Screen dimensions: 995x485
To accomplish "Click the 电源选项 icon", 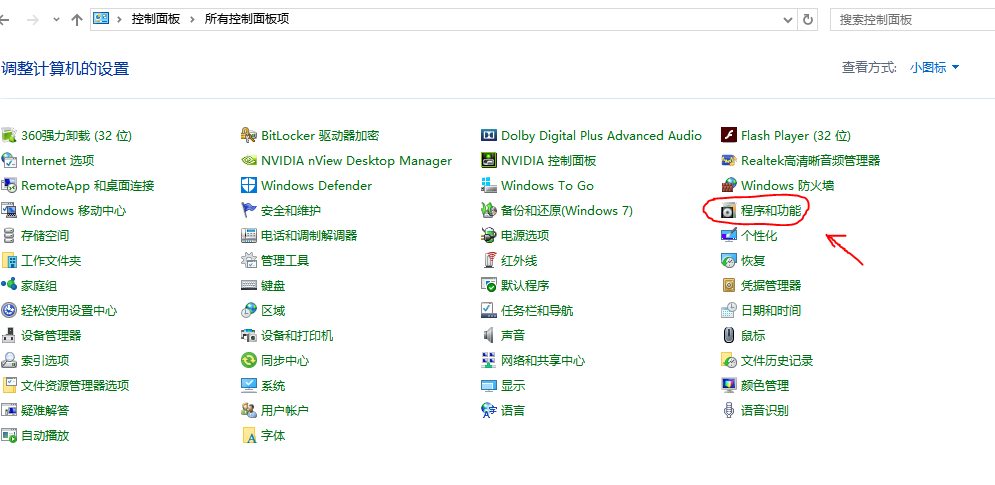I will 489,236.
